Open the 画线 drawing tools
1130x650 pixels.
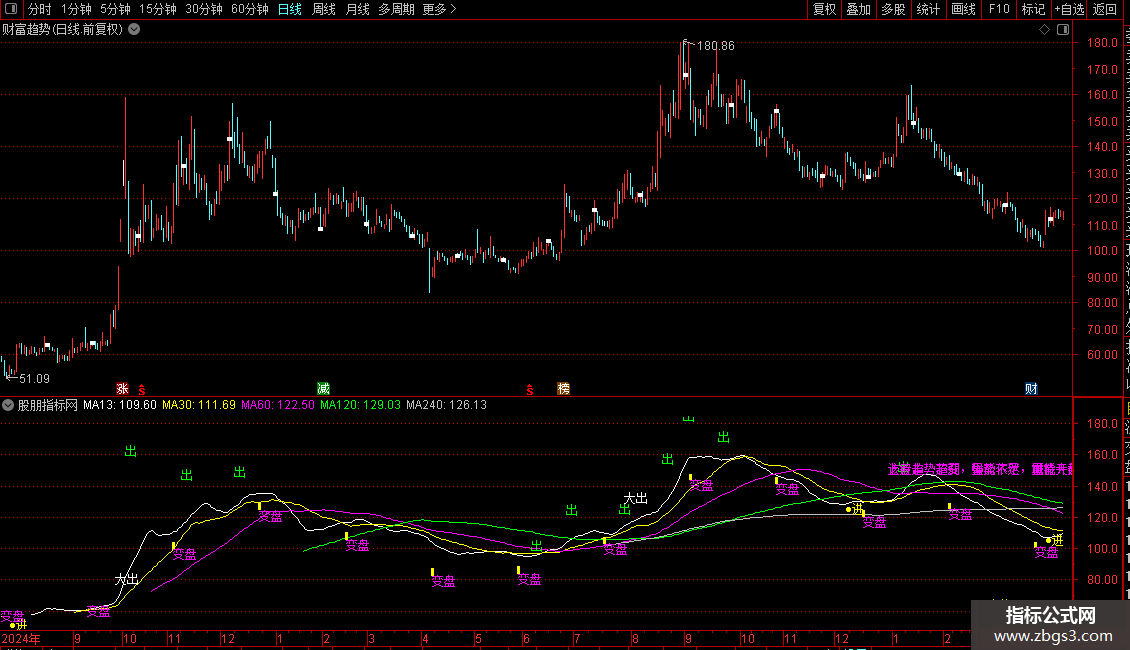pos(964,9)
